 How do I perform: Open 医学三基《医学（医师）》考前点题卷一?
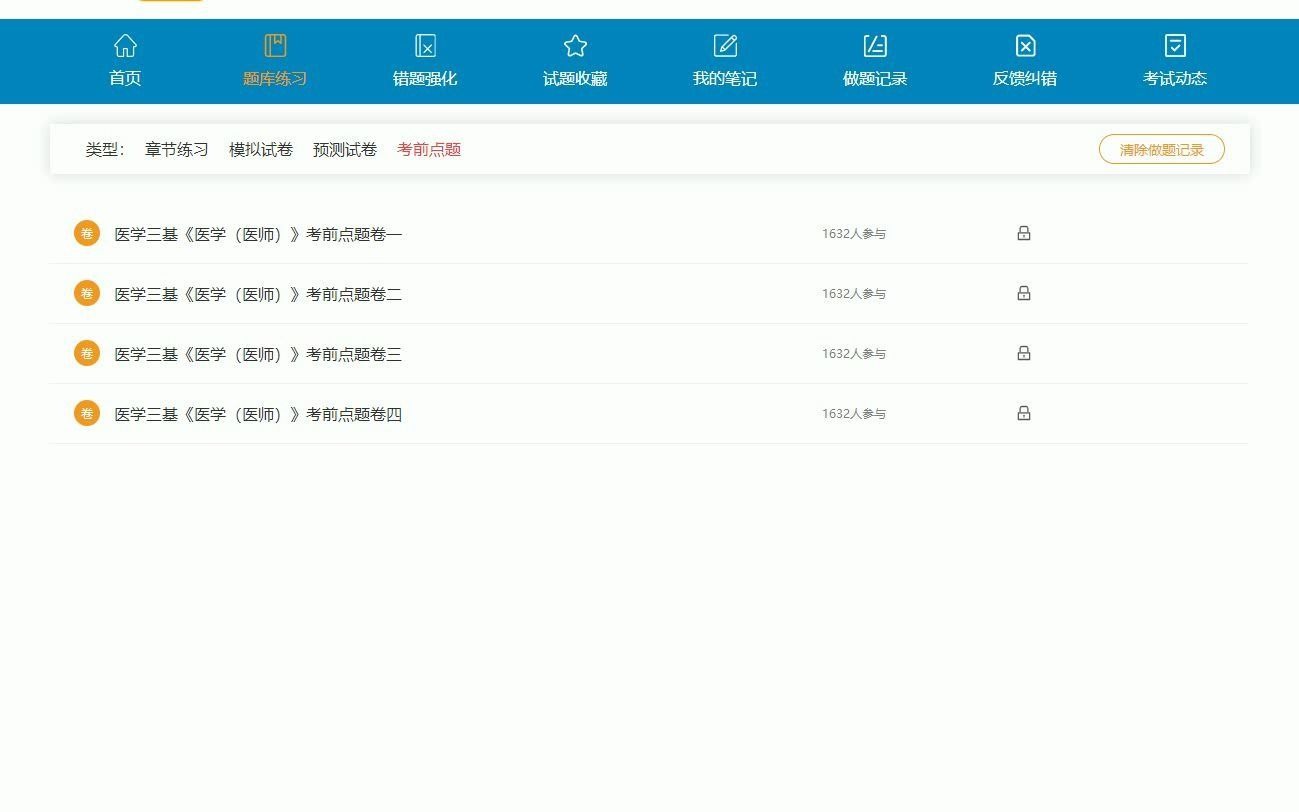coord(258,234)
